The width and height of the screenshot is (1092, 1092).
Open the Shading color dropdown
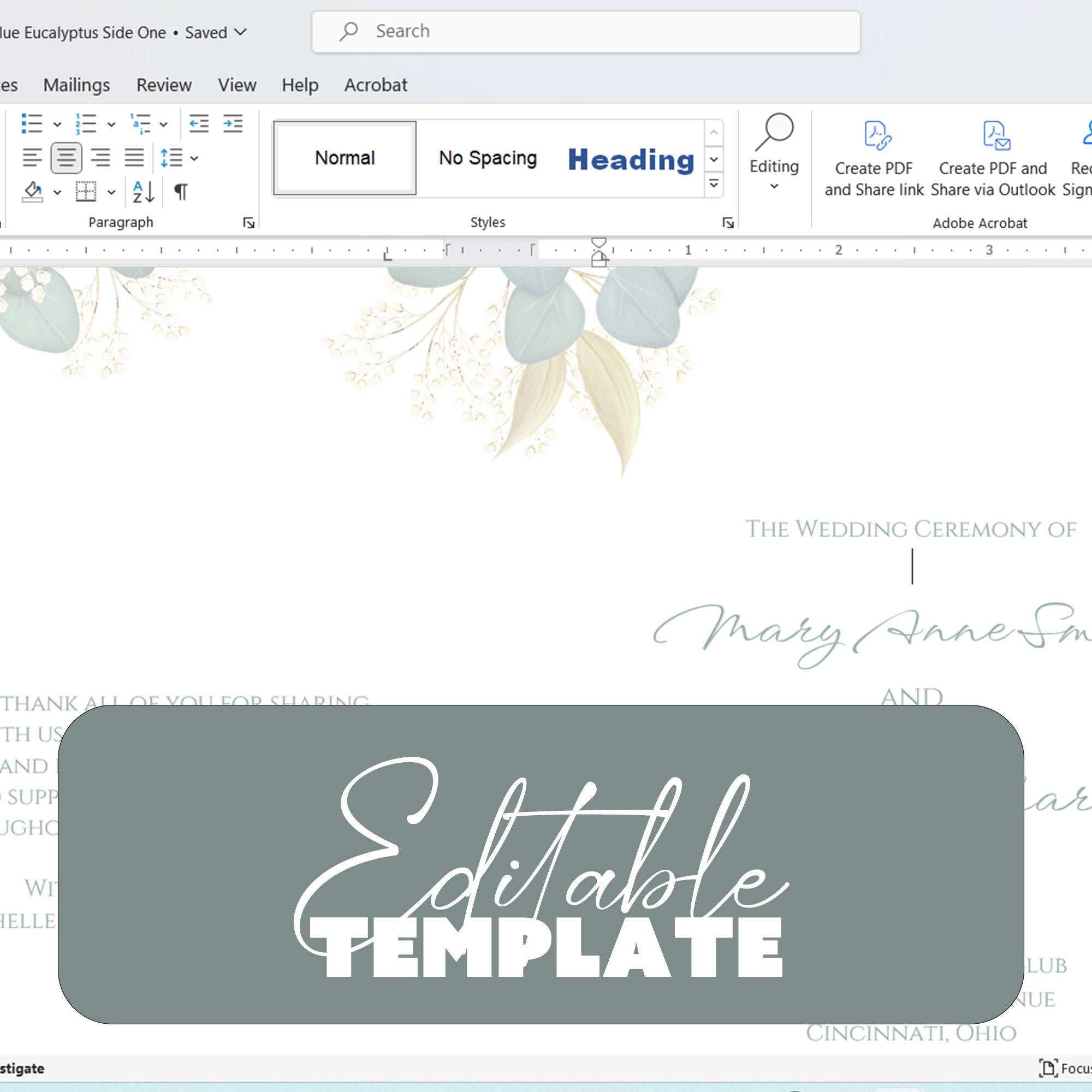click(57, 194)
